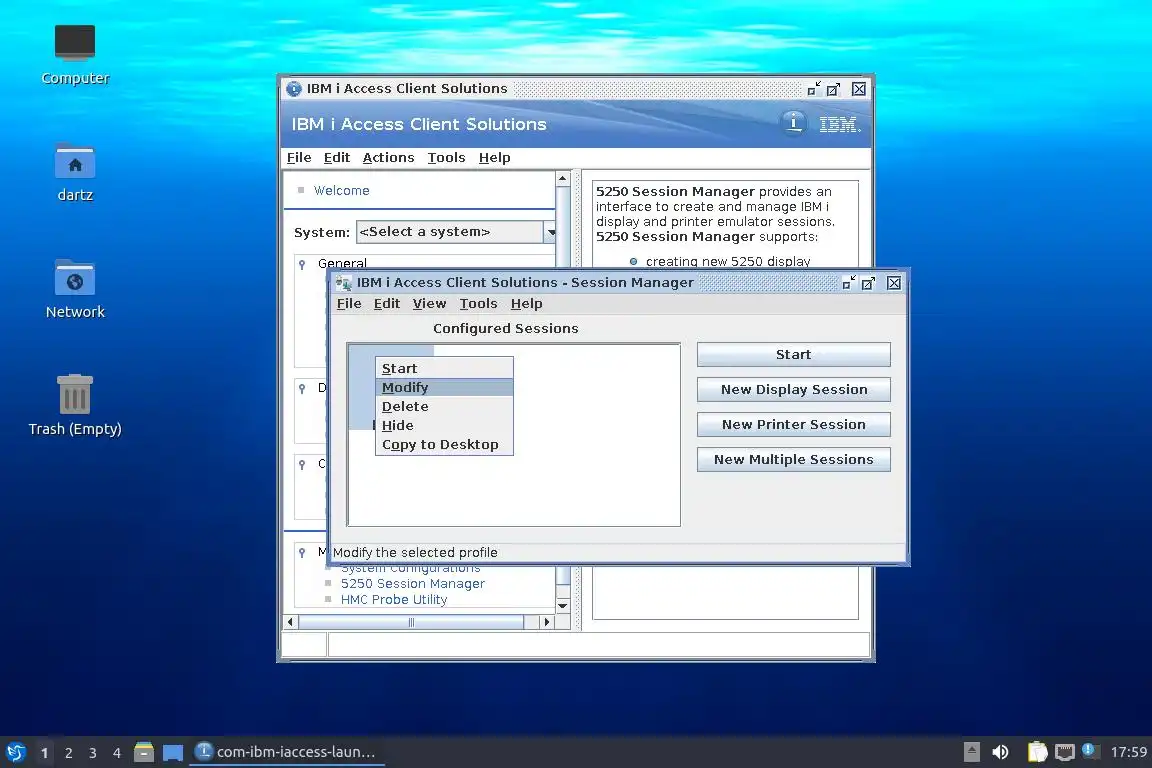The image size is (1152, 768).
Task: Select Delete from the context menu
Action: (x=444, y=406)
